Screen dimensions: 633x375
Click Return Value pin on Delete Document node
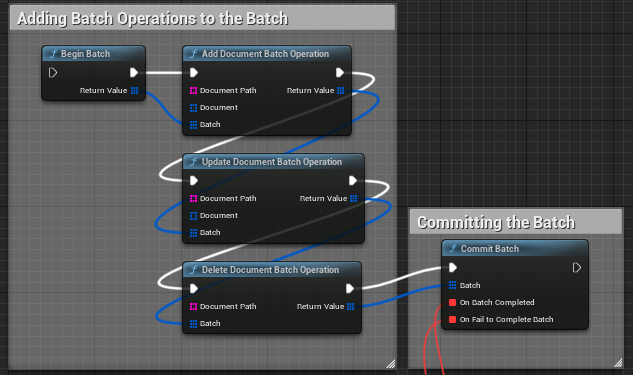350,306
